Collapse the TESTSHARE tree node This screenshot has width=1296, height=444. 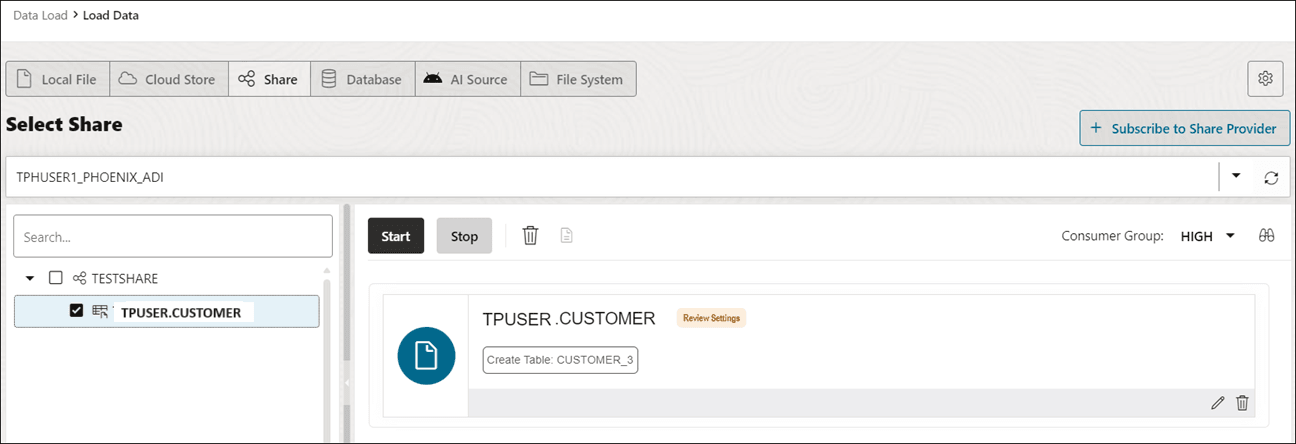click(31, 278)
